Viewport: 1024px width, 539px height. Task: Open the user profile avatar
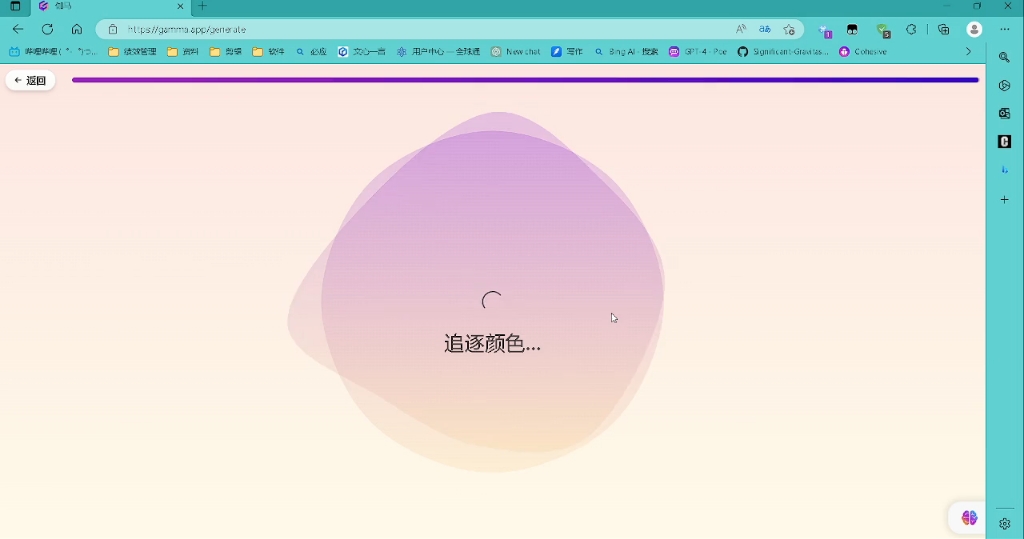click(974, 29)
